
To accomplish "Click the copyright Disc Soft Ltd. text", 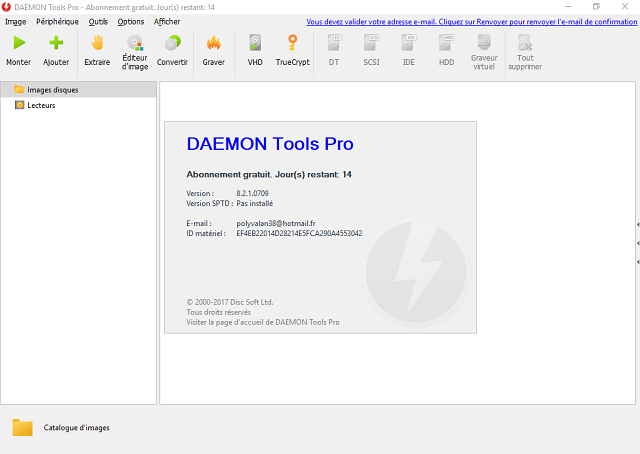I will click(230, 302).
